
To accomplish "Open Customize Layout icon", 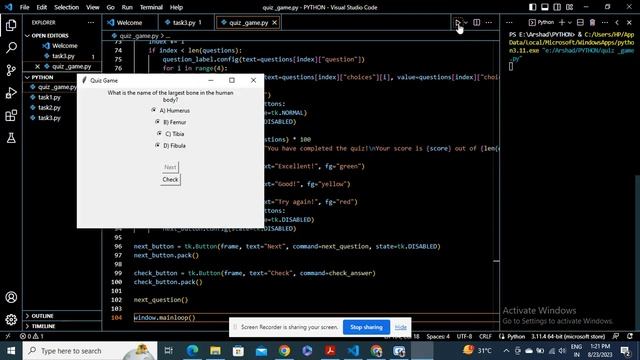I will pos(569,7).
